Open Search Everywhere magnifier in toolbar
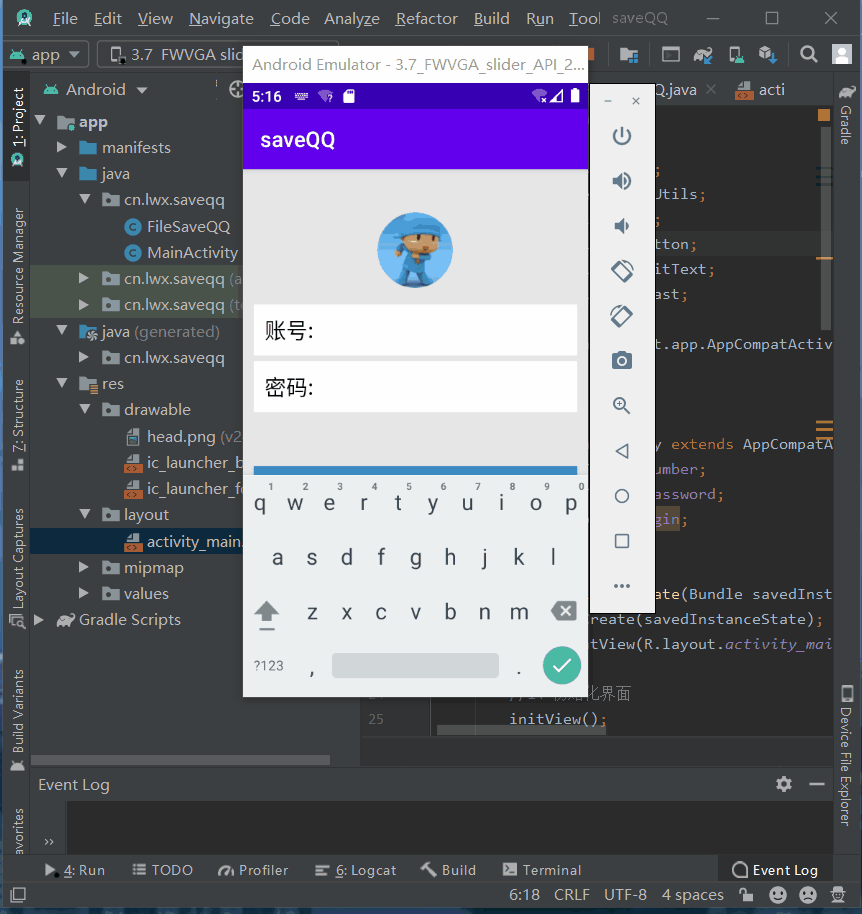862x914 pixels. (808, 55)
